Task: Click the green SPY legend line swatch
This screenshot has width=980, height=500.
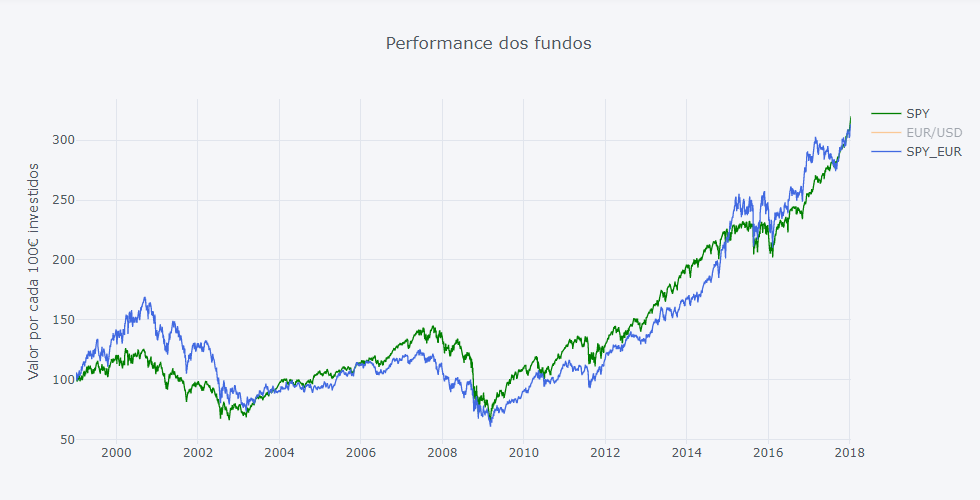Action: point(886,114)
